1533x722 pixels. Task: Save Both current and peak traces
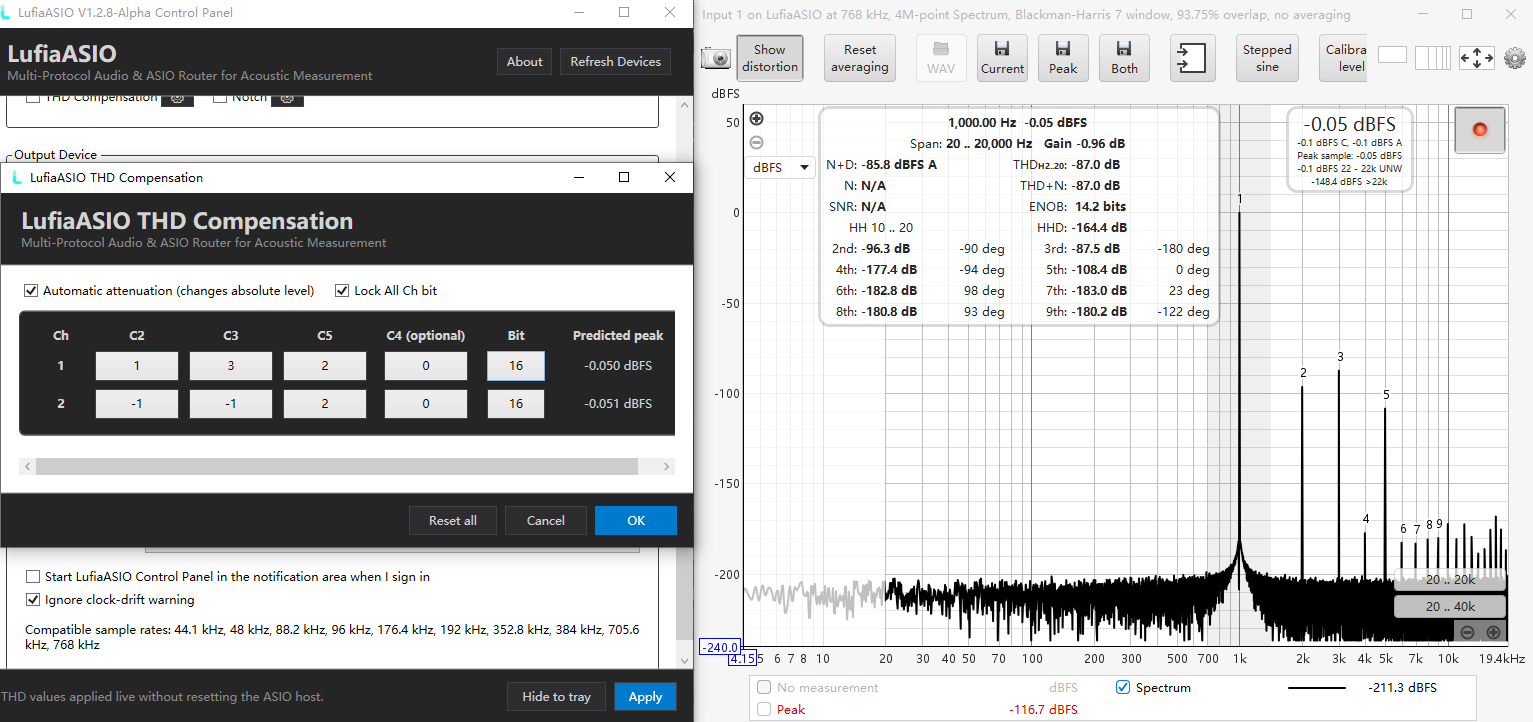[1124, 58]
